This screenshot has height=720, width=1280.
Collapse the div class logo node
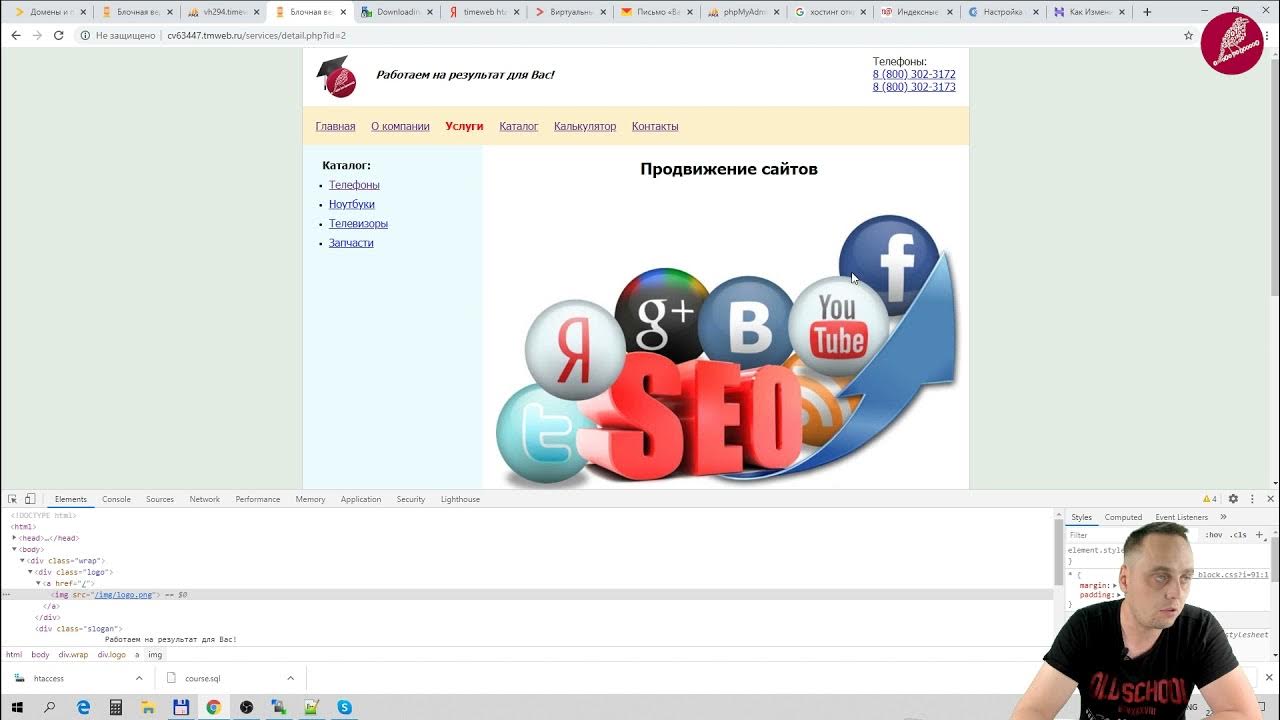31,572
